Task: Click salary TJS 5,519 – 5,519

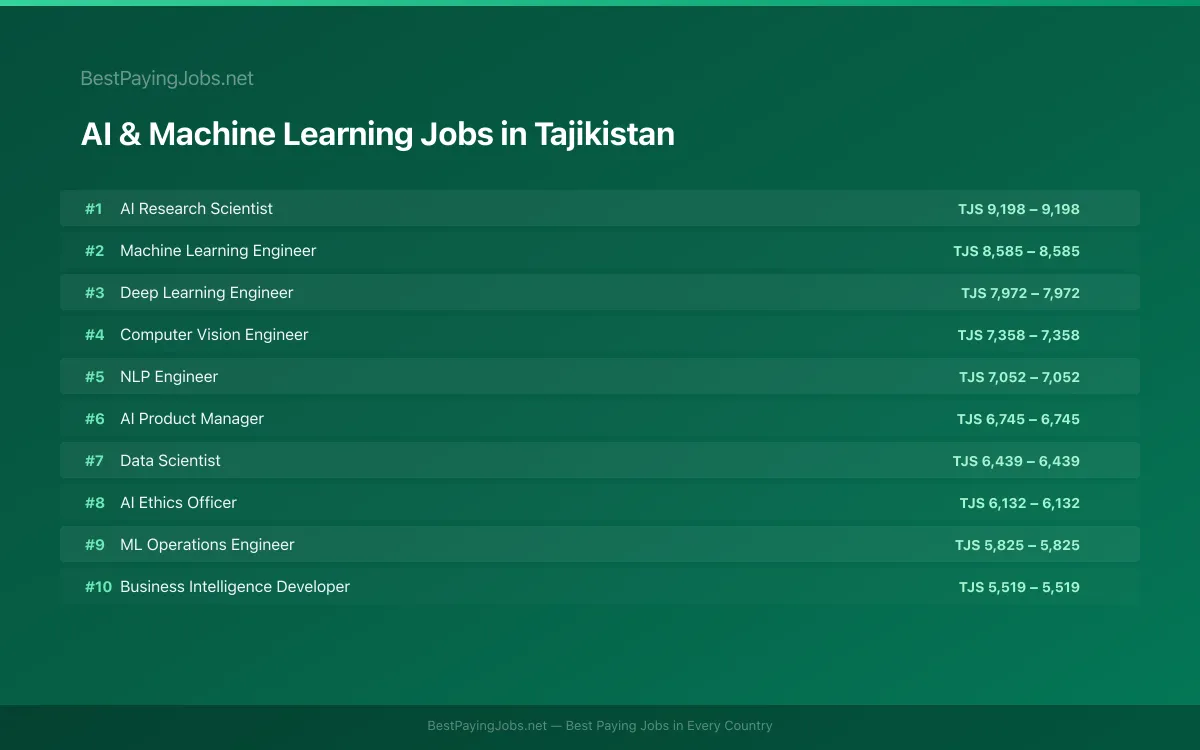Action: tap(1019, 587)
